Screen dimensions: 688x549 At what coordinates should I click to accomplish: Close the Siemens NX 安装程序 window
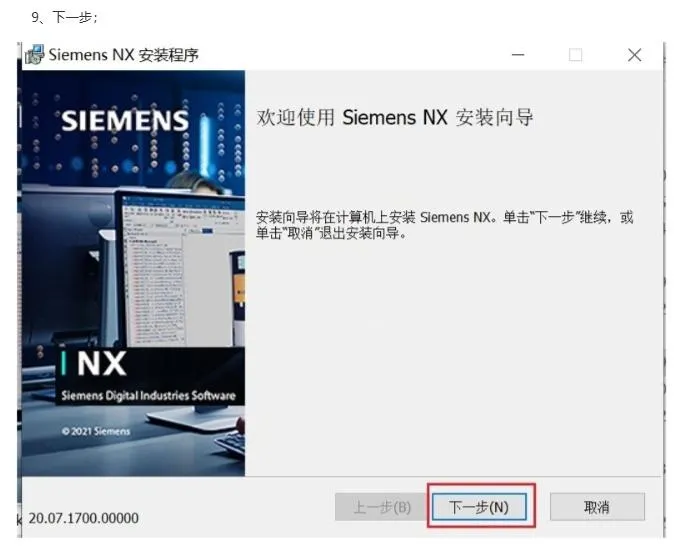point(634,55)
